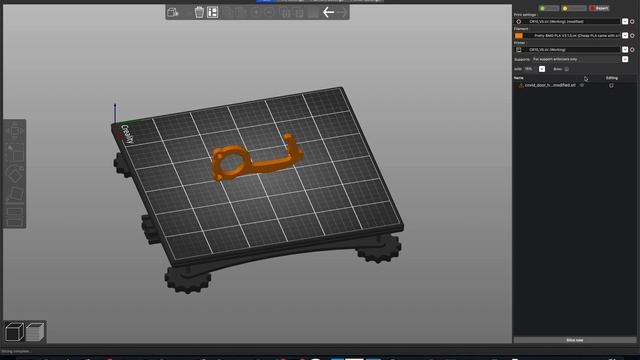Screen dimensions: 640x360
Task: Click the editing icon for covid_door object
Action: pyautogui.click(x=611, y=85)
